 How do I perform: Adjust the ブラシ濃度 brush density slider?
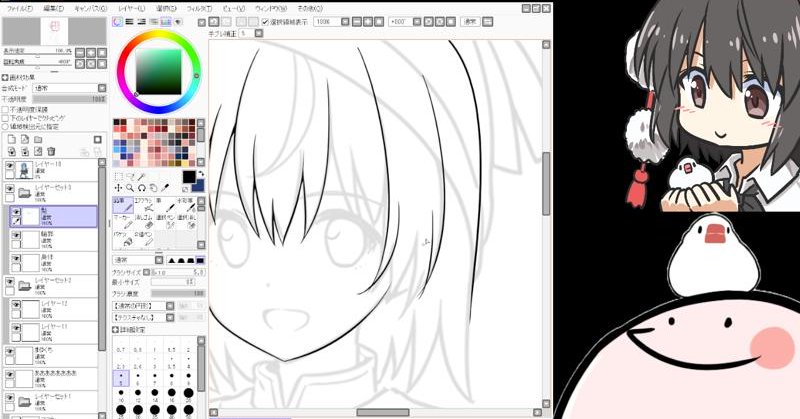(x=178, y=294)
